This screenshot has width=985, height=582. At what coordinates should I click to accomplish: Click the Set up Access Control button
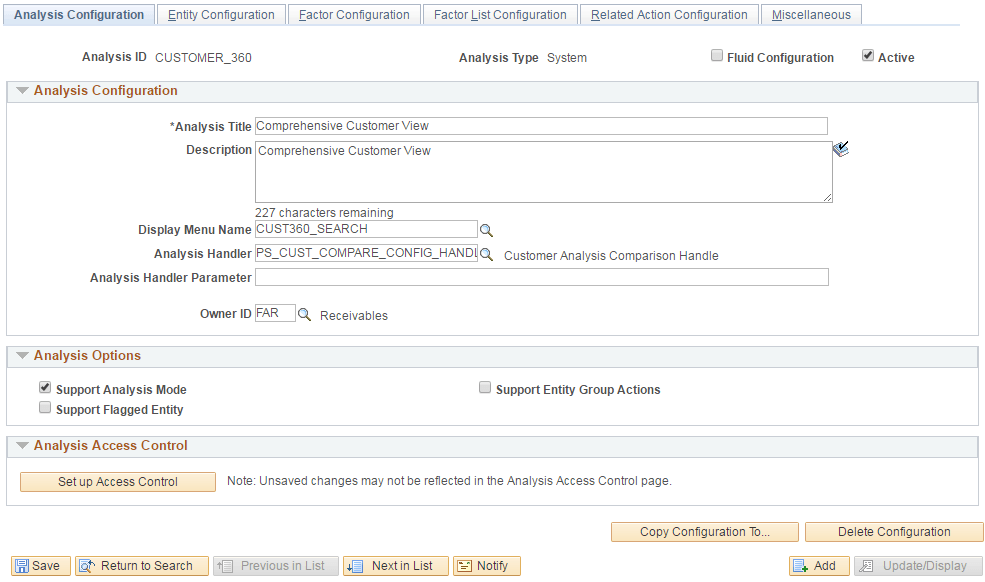[117, 481]
